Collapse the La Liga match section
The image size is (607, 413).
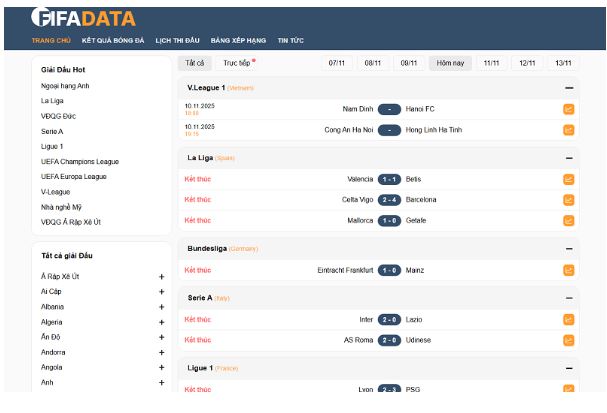[x=568, y=158]
